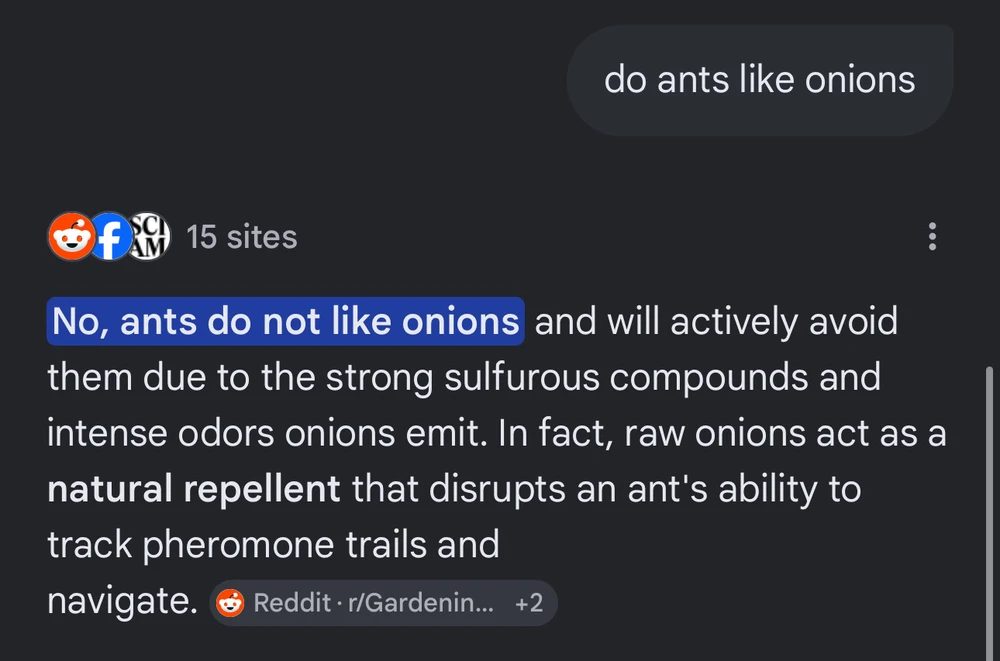Click the bold 'natural repellent' phrase
The image size is (1000, 661).
pos(194,489)
